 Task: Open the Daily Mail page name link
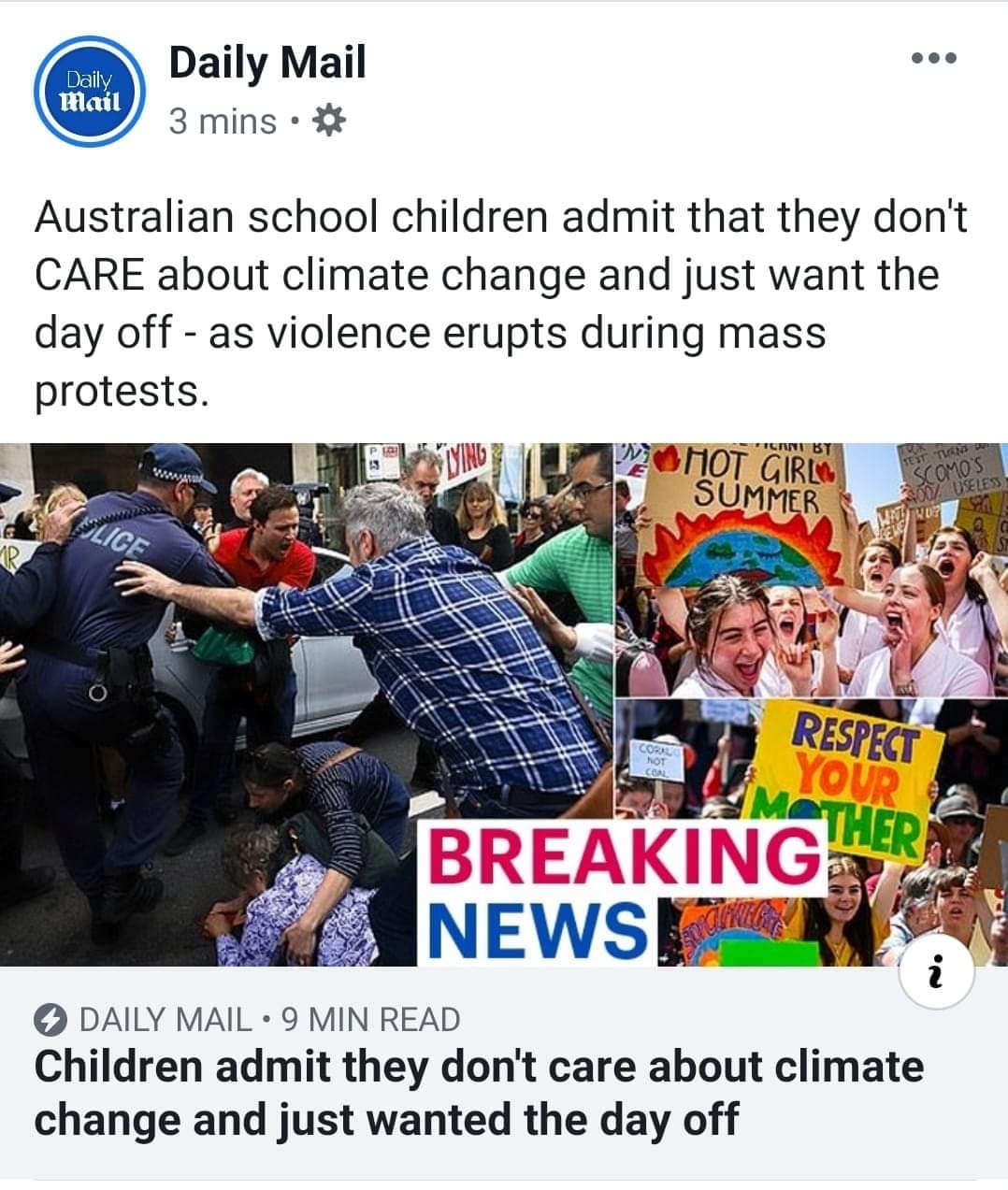pyautogui.click(x=267, y=63)
